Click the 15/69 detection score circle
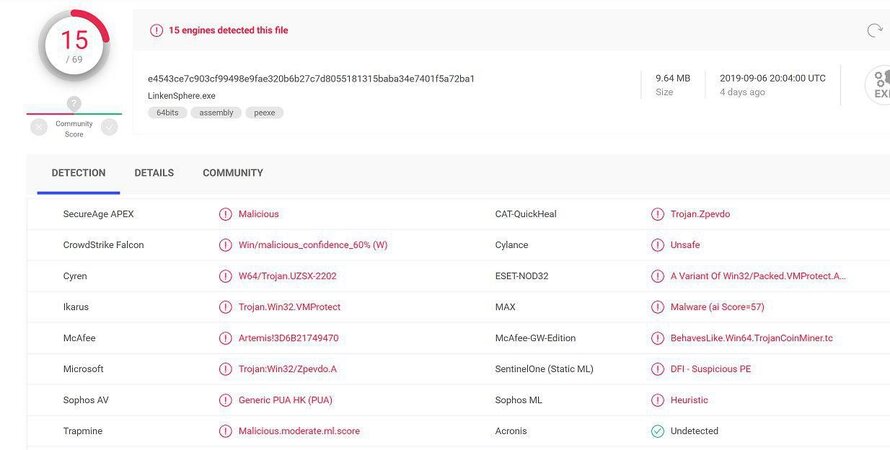The image size is (890, 450). (74, 47)
